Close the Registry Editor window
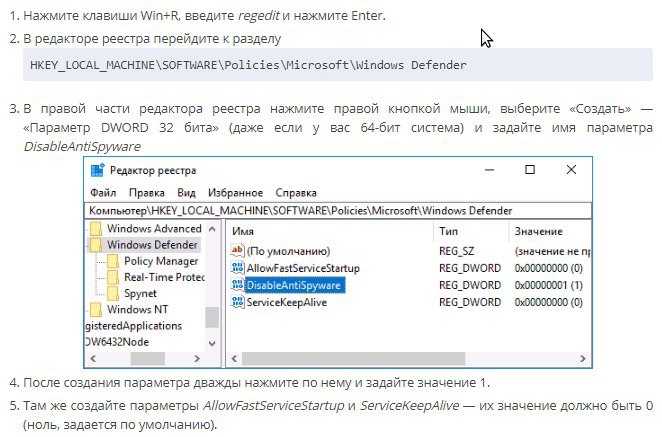 coord(571,170)
